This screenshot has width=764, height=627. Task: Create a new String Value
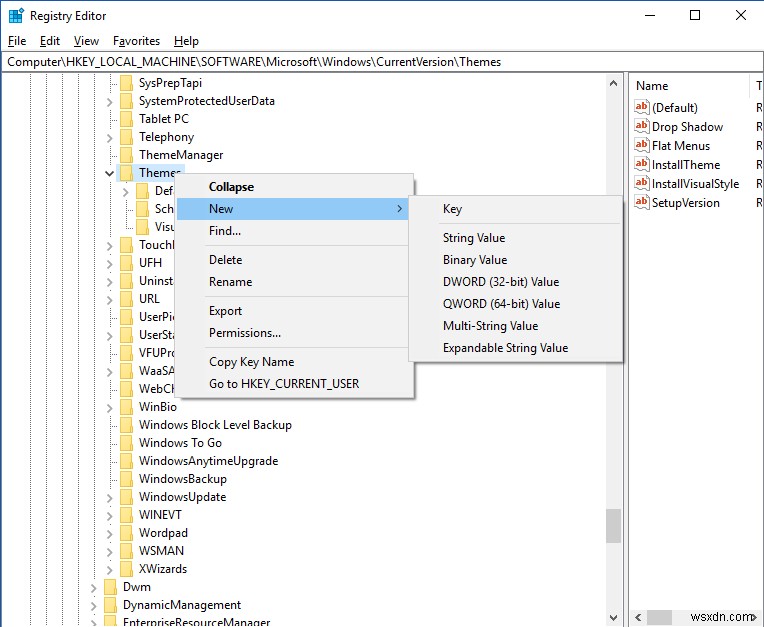point(516,238)
